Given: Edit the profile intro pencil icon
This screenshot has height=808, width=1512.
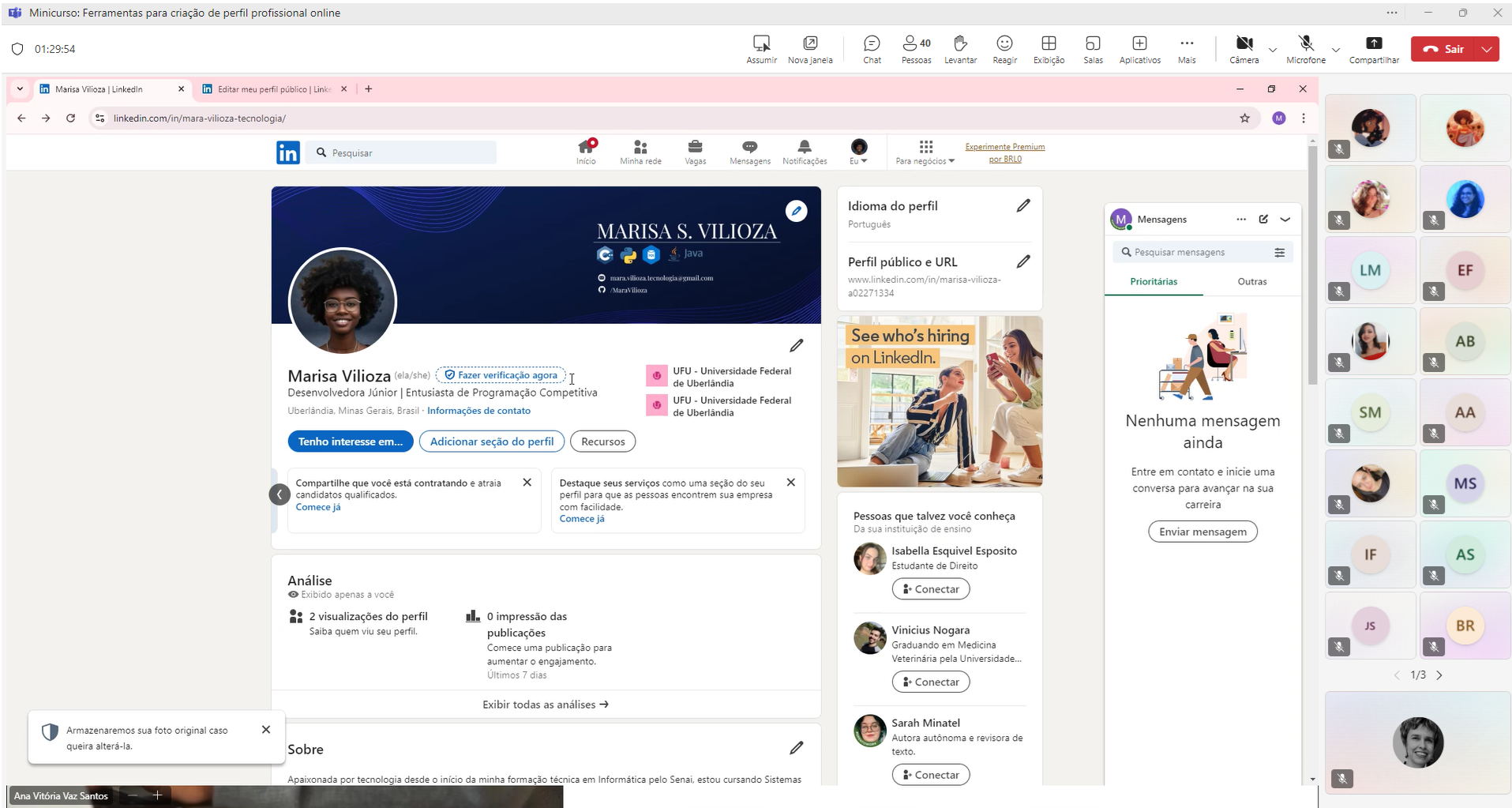Looking at the screenshot, I should click(796, 345).
